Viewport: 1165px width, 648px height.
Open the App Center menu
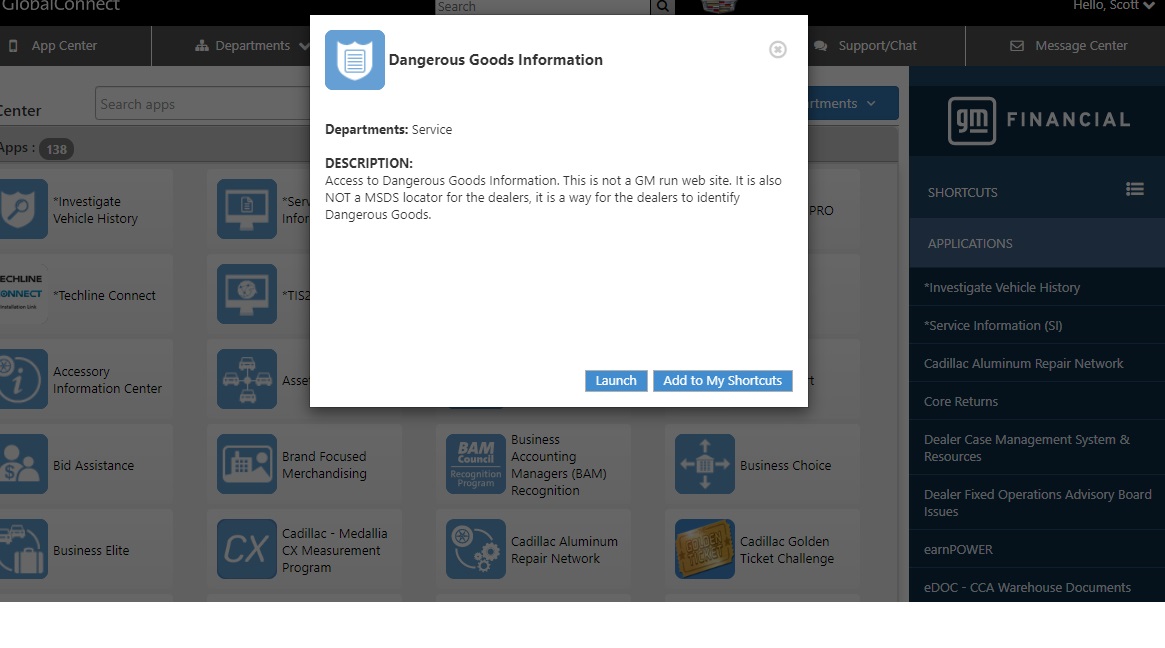(53, 46)
